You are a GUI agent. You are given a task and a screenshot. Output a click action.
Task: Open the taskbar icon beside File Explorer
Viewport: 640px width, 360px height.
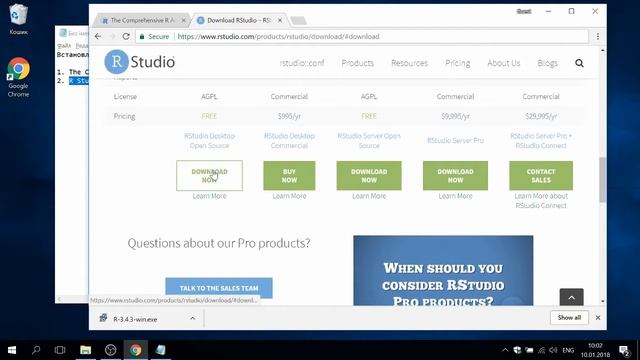coord(111,350)
